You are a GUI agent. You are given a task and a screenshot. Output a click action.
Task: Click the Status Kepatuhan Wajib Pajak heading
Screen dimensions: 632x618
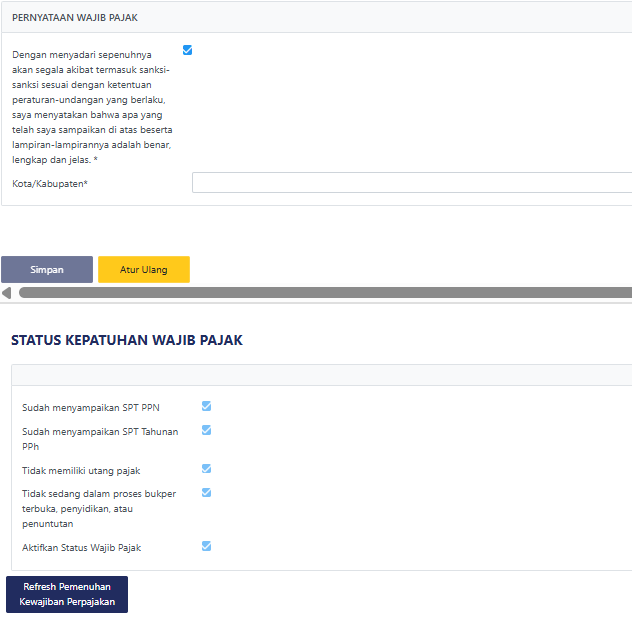click(x=127, y=340)
